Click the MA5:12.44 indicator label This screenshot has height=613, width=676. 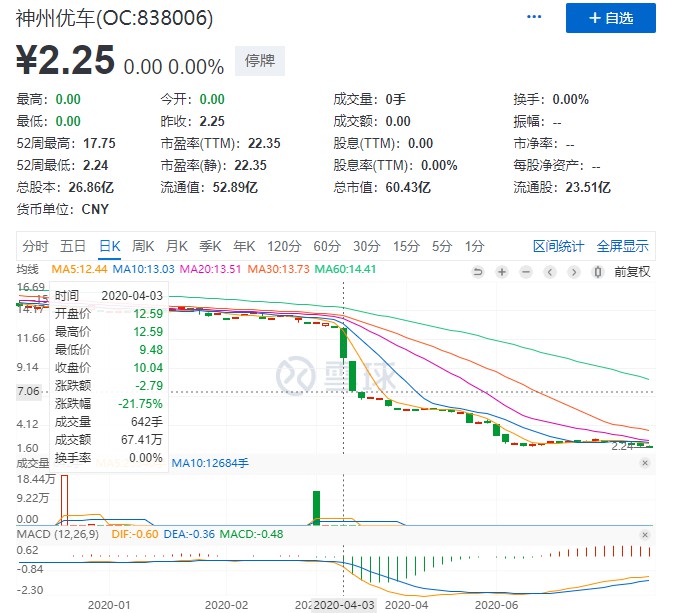tap(79, 269)
